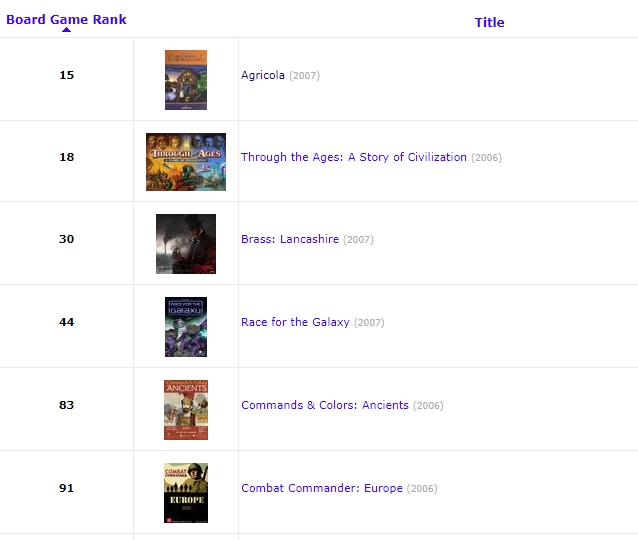The image size is (638, 540).
Task: Open the Brass: Lancashire link
Action: coord(290,239)
